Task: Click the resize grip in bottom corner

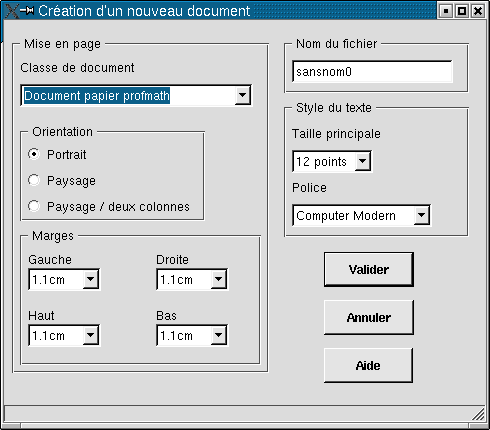Action: coord(478,415)
